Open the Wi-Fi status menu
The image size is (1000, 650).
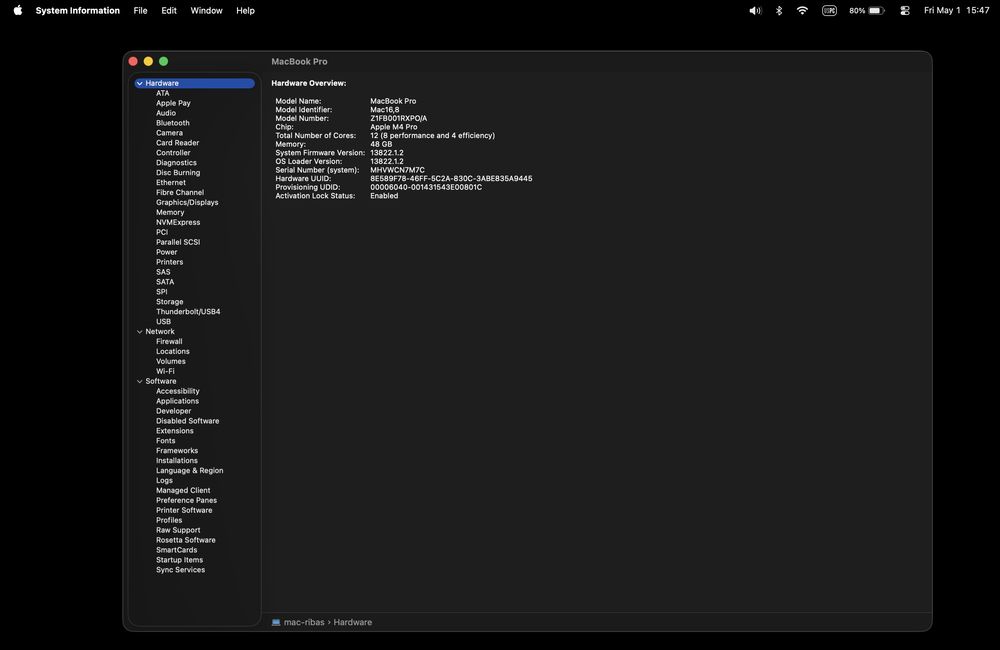point(802,10)
